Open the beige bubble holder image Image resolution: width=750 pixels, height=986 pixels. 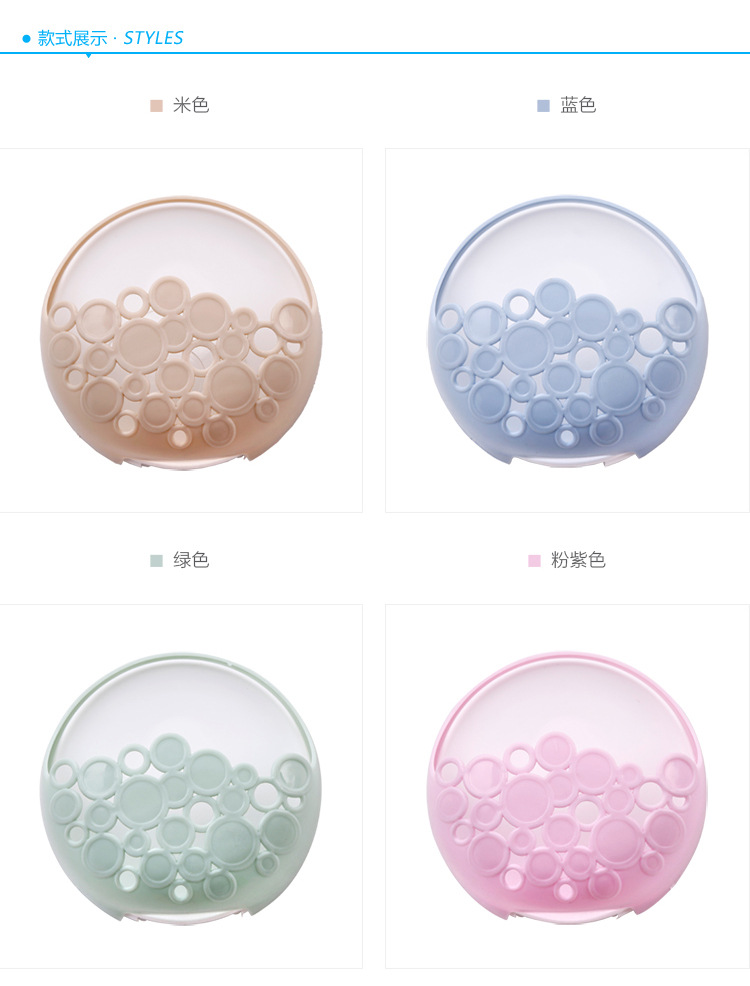(x=181, y=332)
